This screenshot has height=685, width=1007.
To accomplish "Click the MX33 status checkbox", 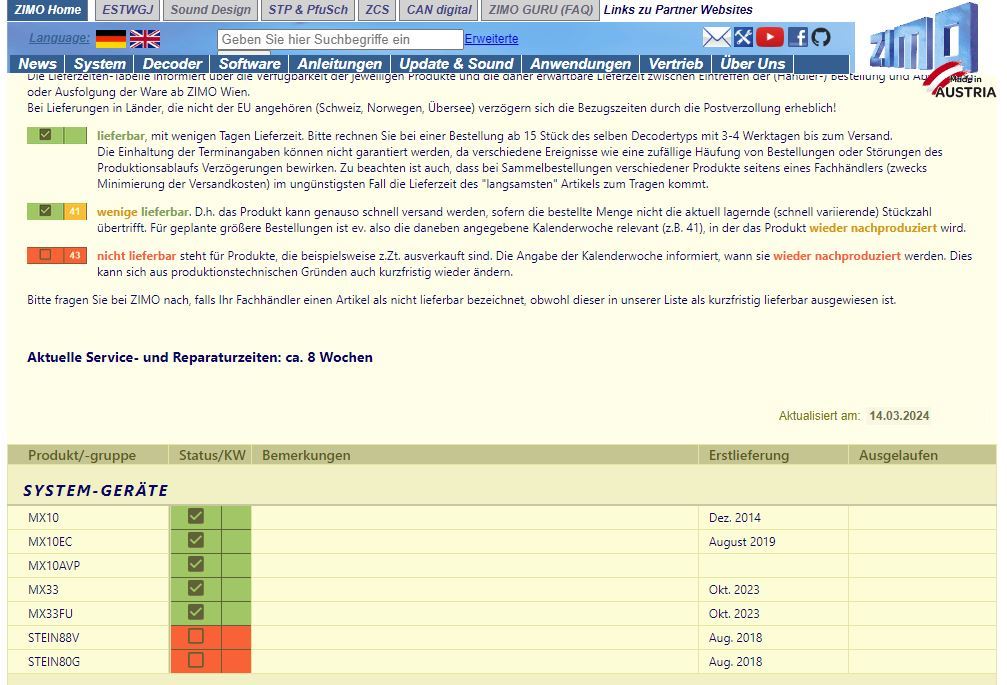I will pos(196,588).
